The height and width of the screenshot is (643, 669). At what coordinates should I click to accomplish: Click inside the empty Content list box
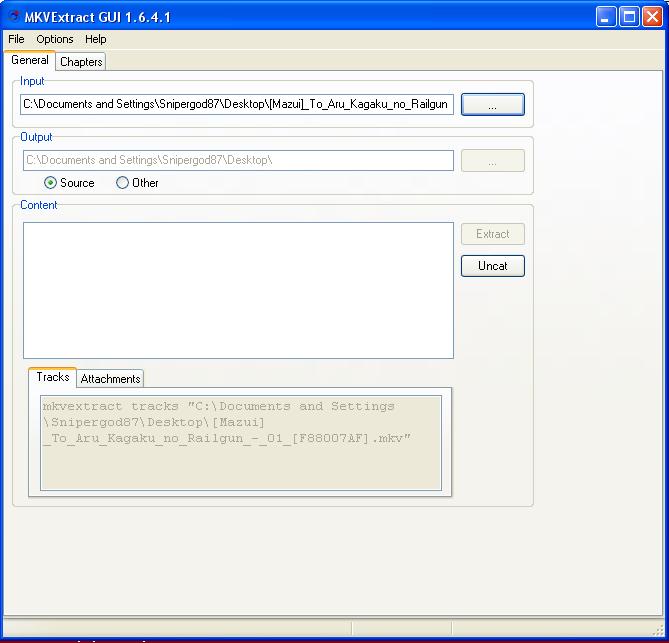(x=238, y=290)
